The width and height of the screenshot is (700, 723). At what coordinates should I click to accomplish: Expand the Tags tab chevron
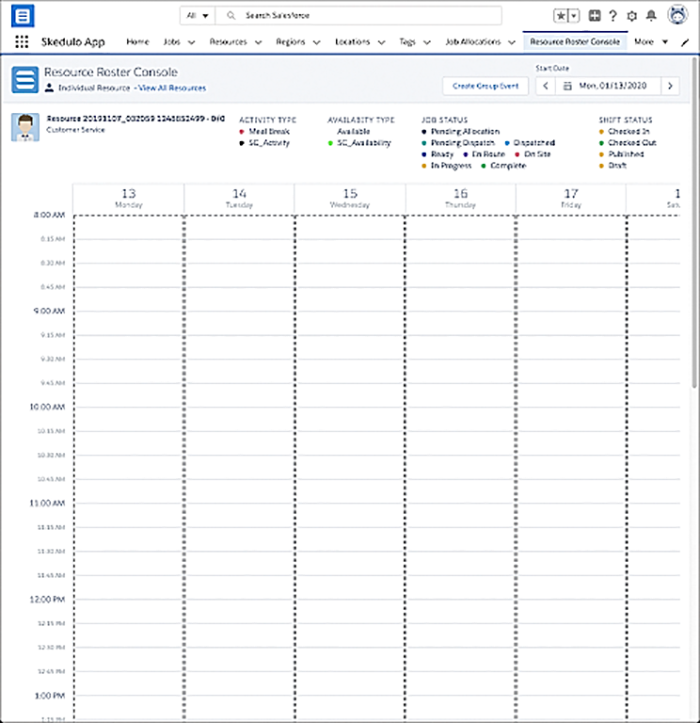(x=427, y=42)
